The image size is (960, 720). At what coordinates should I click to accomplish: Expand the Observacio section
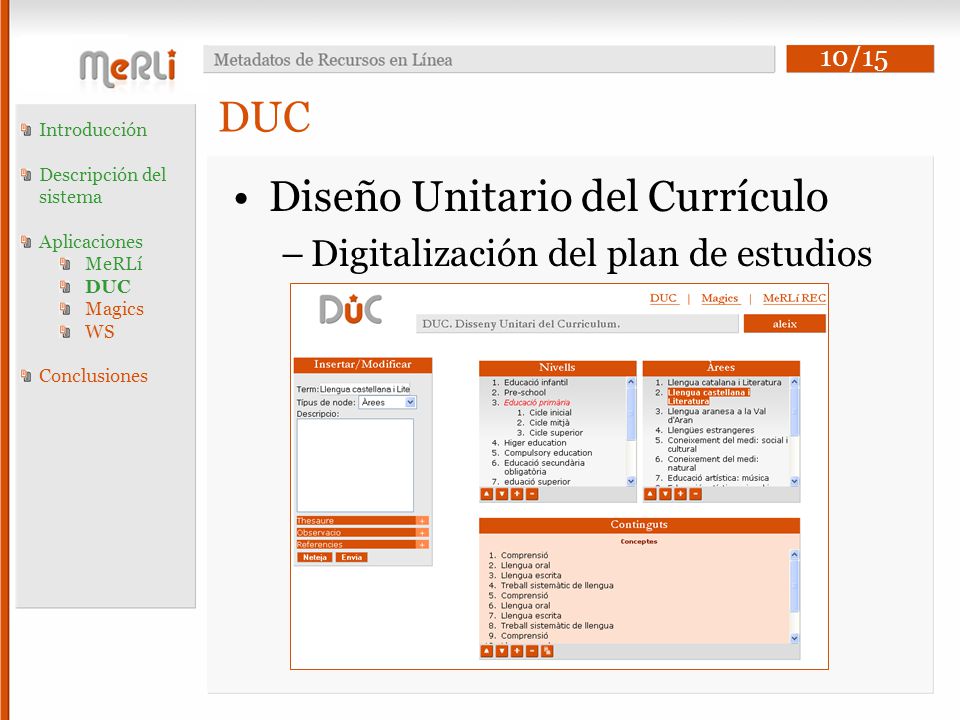point(422,533)
